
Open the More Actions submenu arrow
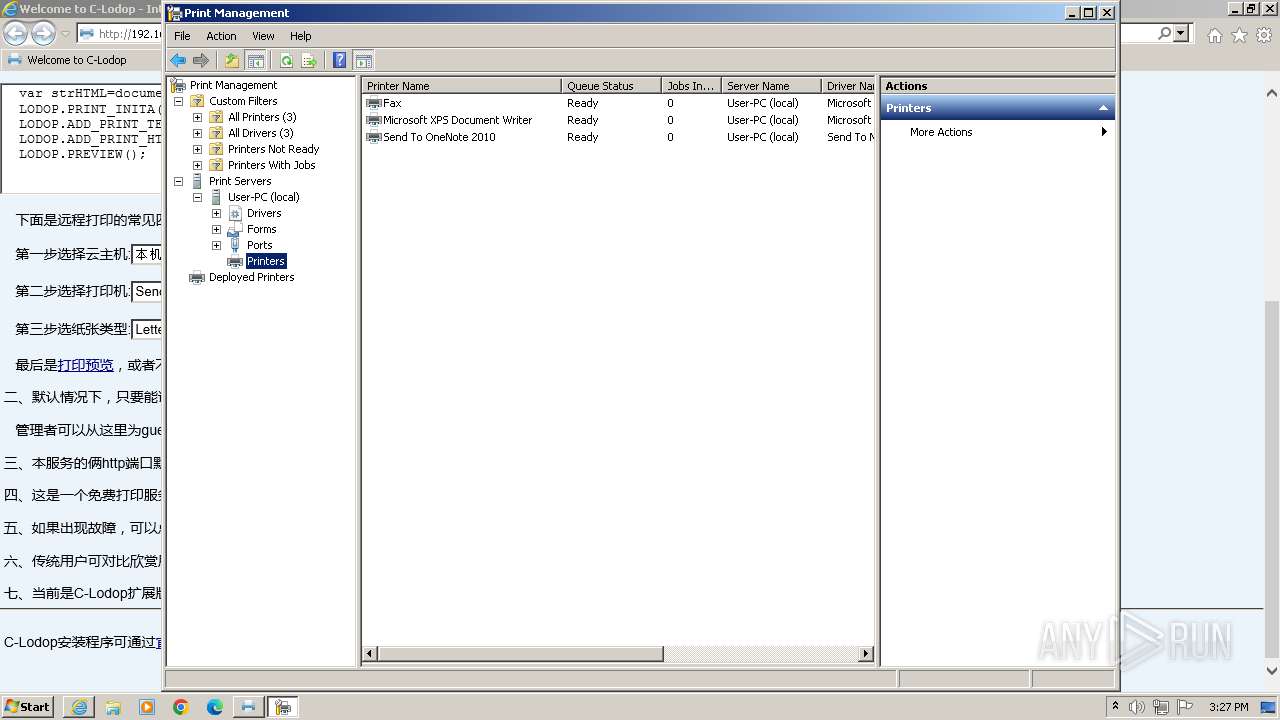click(x=1104, y=132)
